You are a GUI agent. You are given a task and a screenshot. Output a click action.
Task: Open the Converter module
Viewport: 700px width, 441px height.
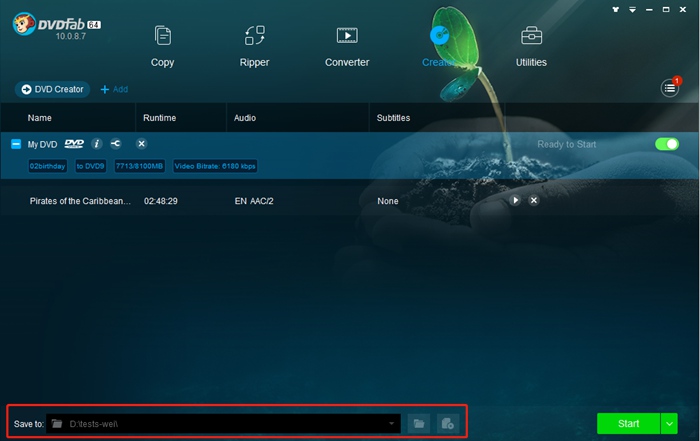click(x=347, y=46)
